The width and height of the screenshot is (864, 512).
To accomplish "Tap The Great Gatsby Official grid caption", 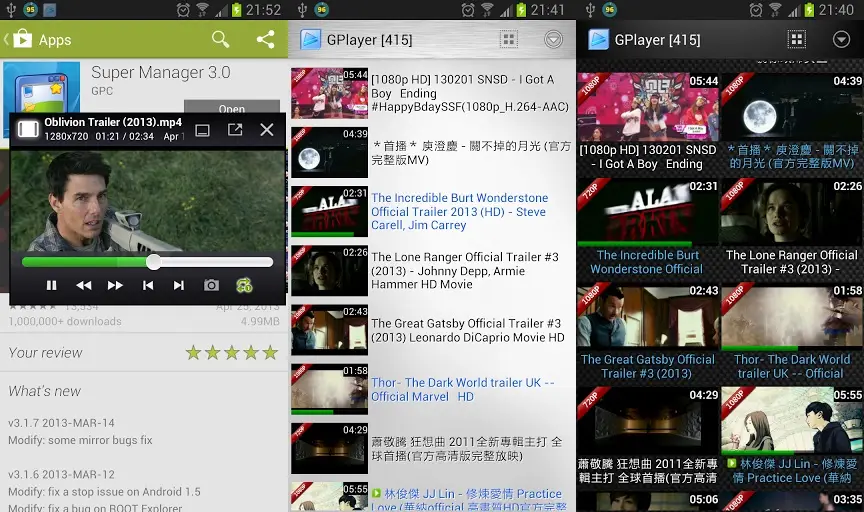I will [x=647, y=367].
